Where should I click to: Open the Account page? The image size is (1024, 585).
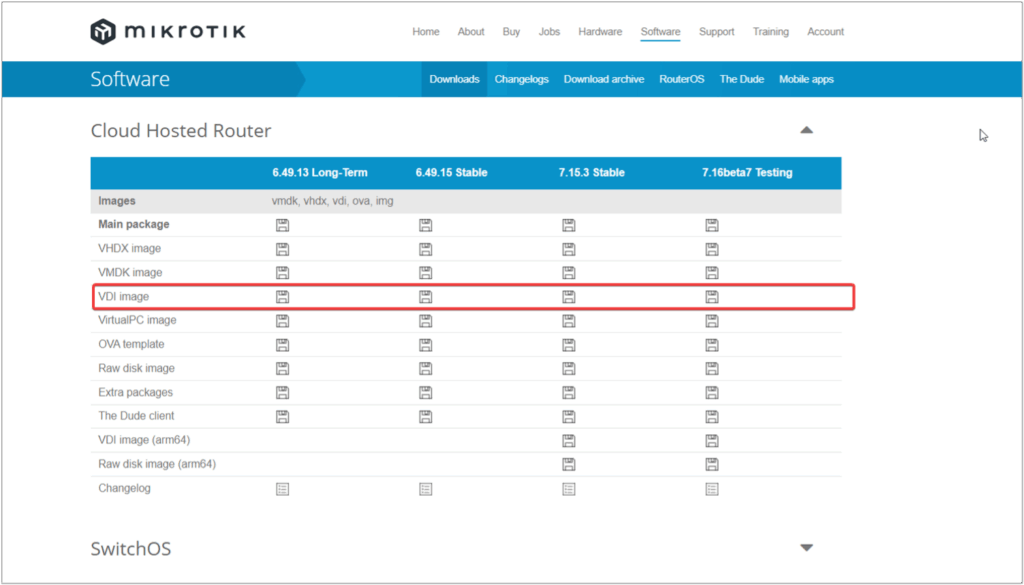point(825,31)
